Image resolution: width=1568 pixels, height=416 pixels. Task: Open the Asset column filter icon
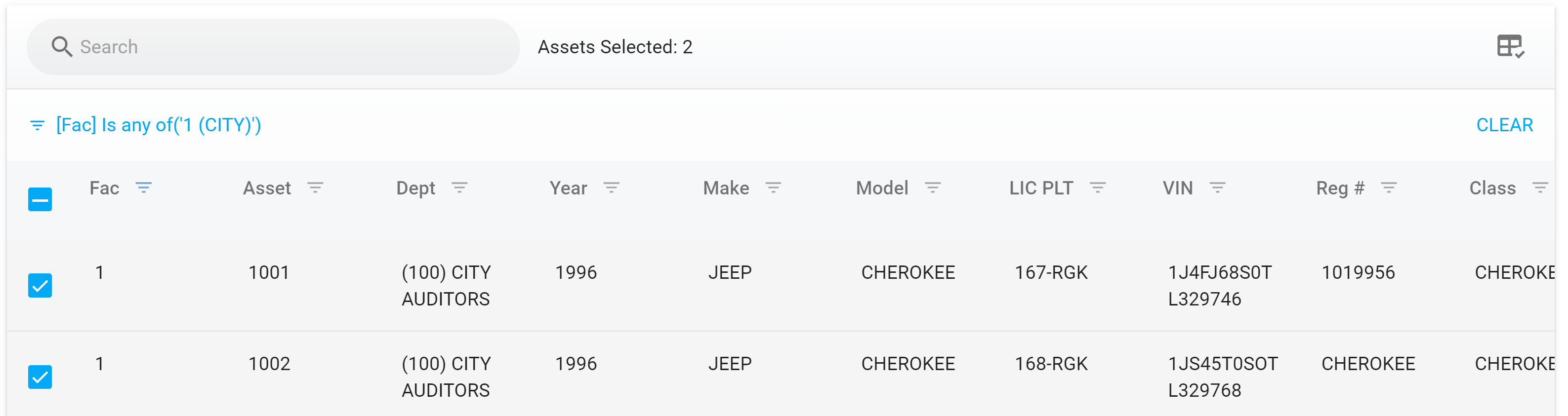[316, 188]
